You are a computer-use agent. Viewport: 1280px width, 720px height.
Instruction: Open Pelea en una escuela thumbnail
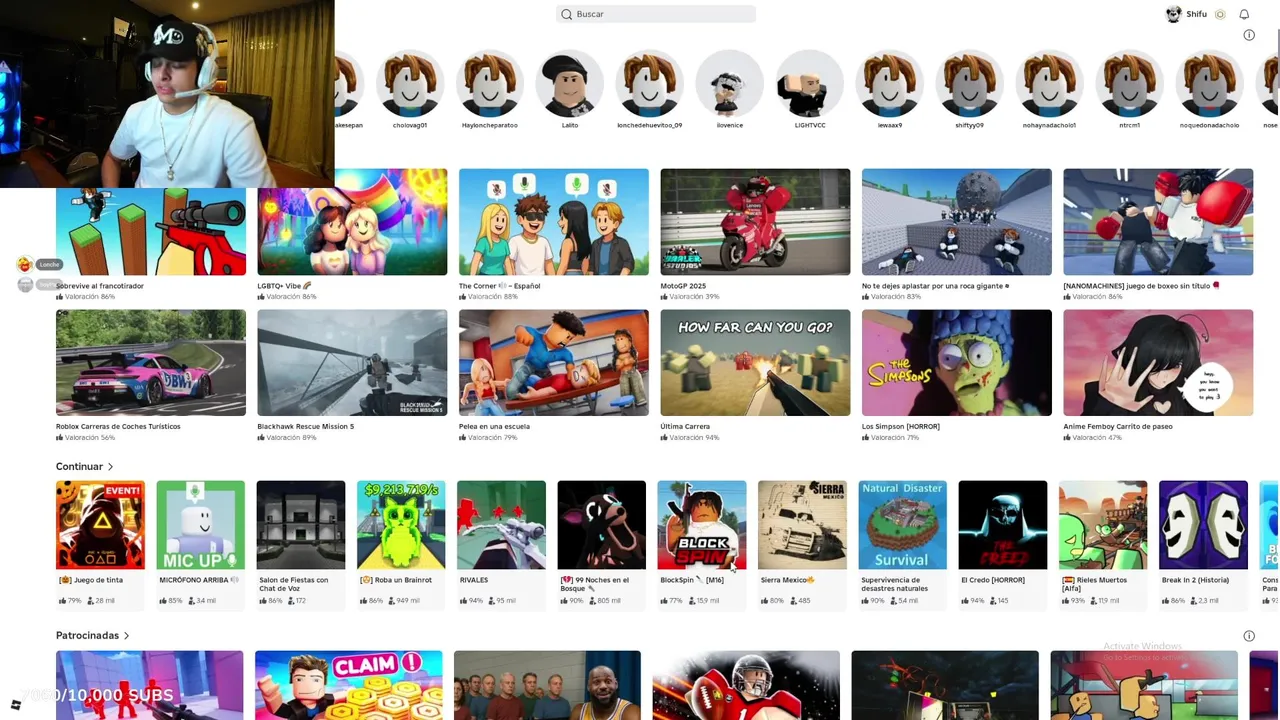click(x=554, y=363)
